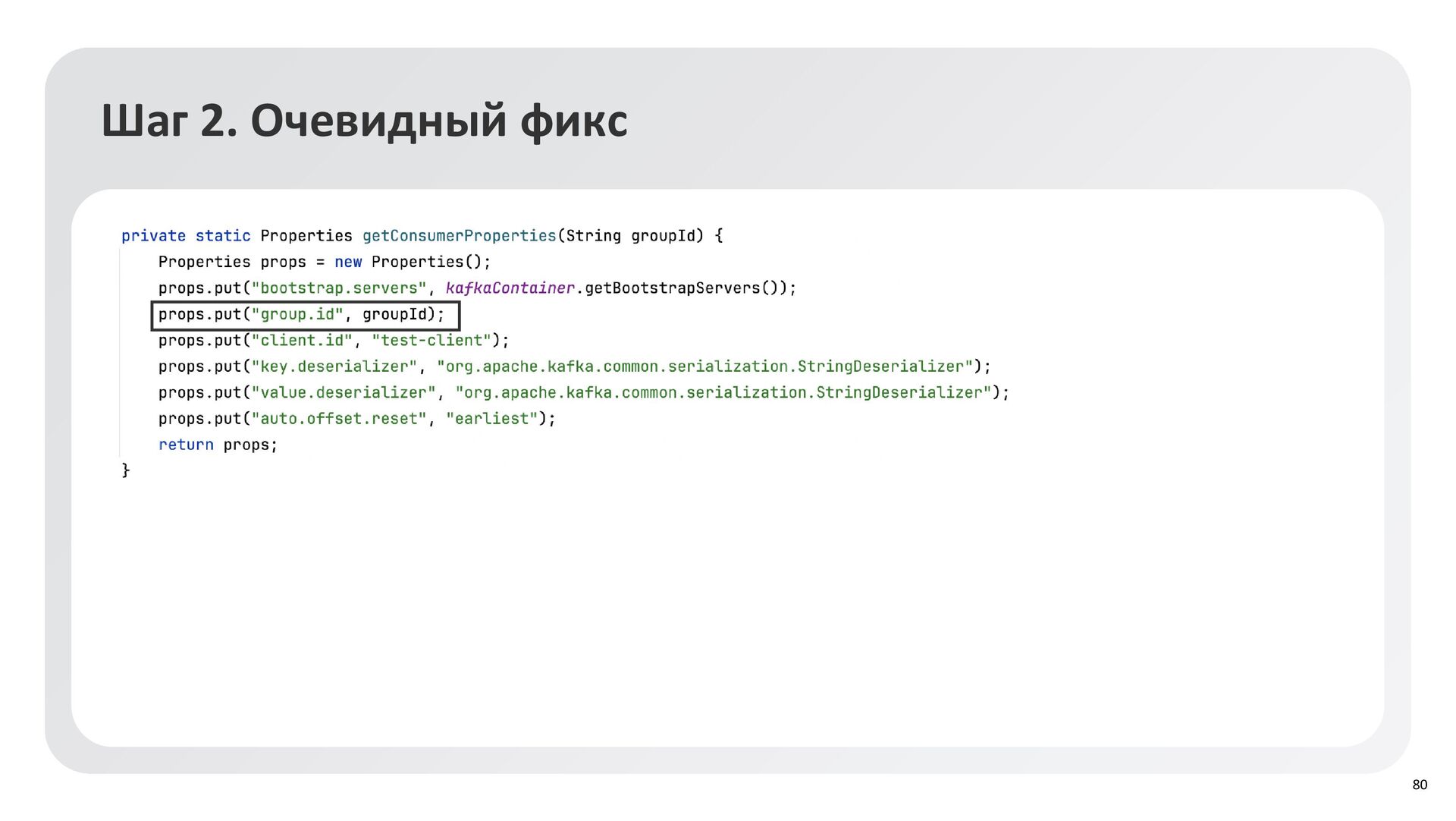
Task: Click getBootstrapServers() method call
Action: click(681, 288)
